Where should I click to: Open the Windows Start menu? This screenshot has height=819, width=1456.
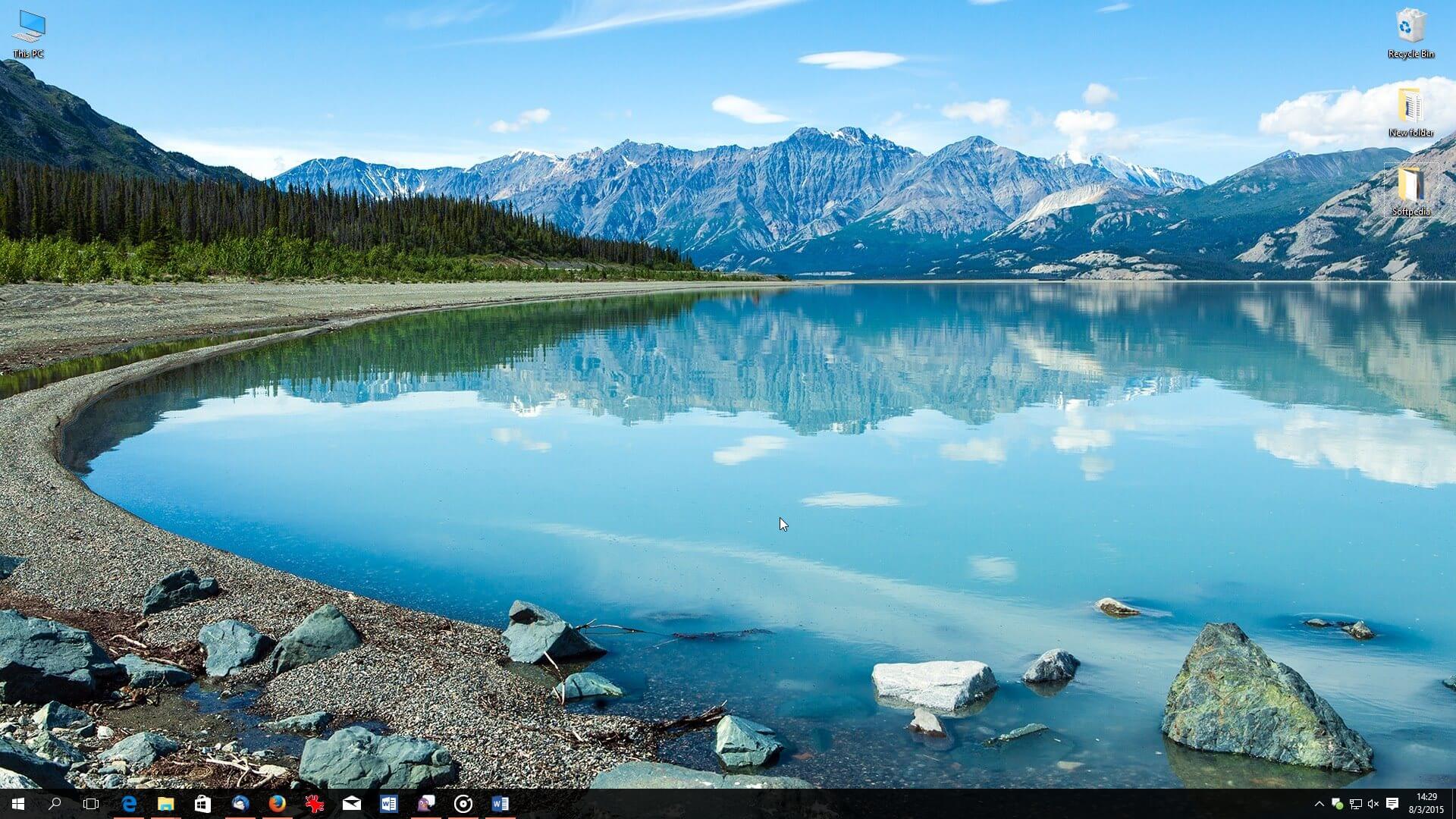pyautogui.click(x=18, y=804)
